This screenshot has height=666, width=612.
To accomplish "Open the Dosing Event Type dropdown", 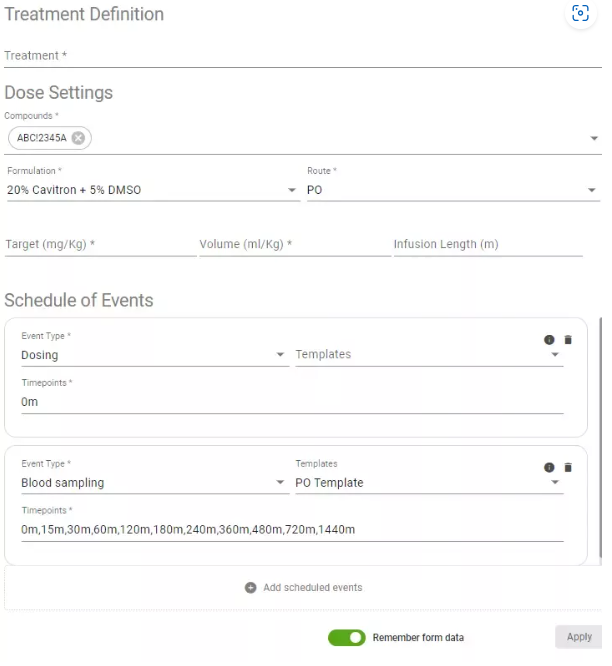I will pyautogui.click(x=152, y=355).
